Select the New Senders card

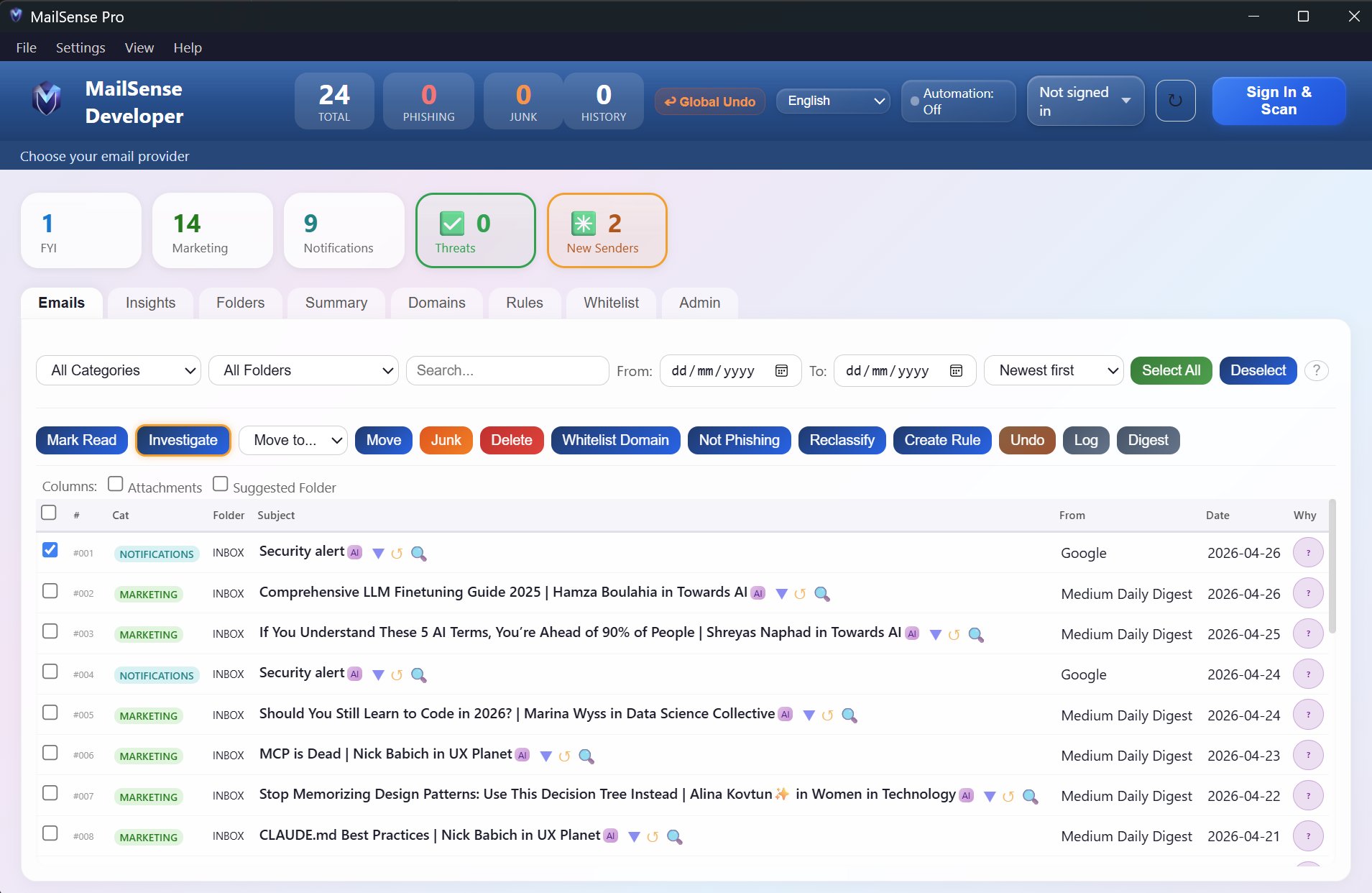607,230
